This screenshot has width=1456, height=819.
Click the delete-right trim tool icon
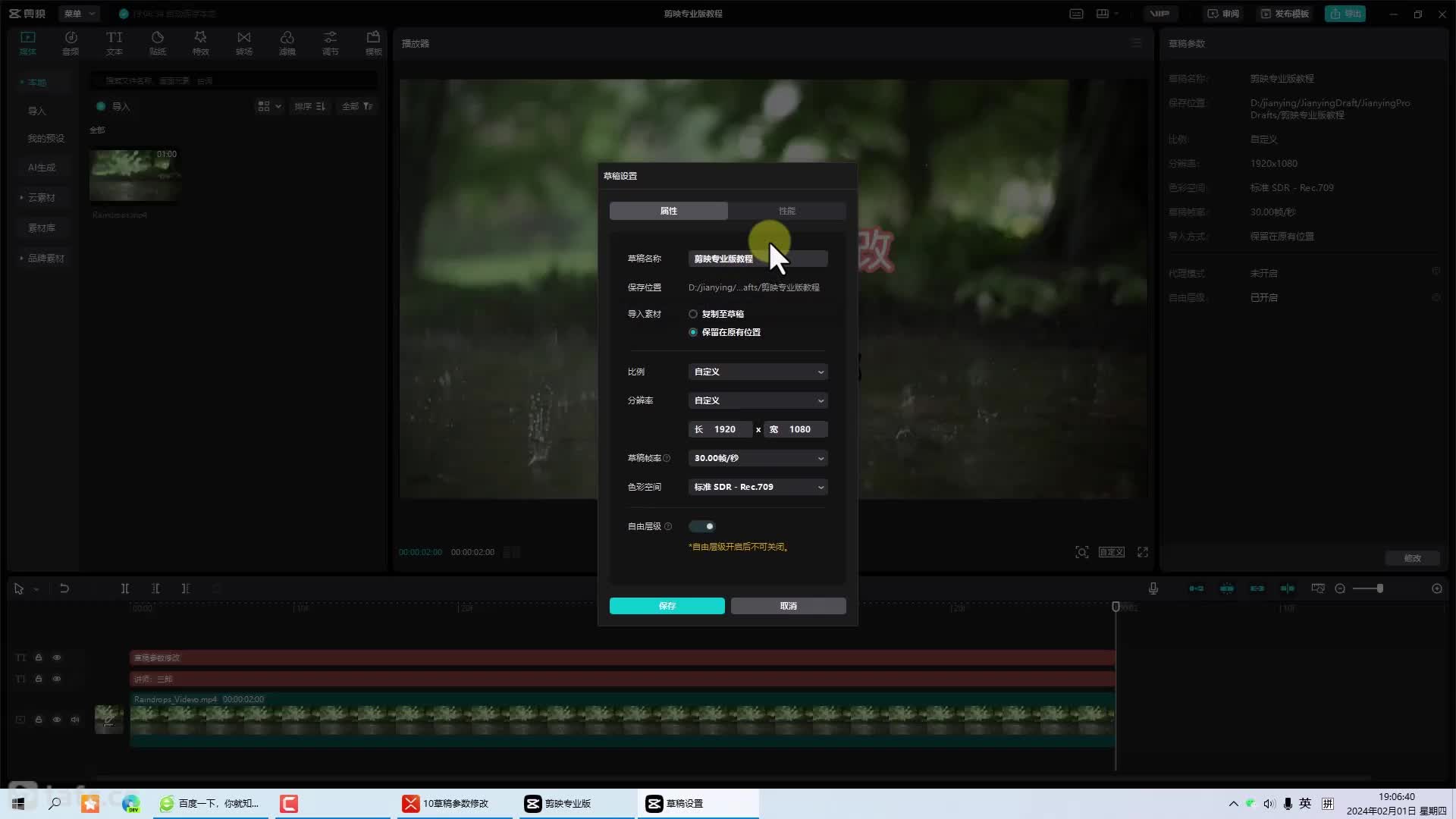click(186, 588)
